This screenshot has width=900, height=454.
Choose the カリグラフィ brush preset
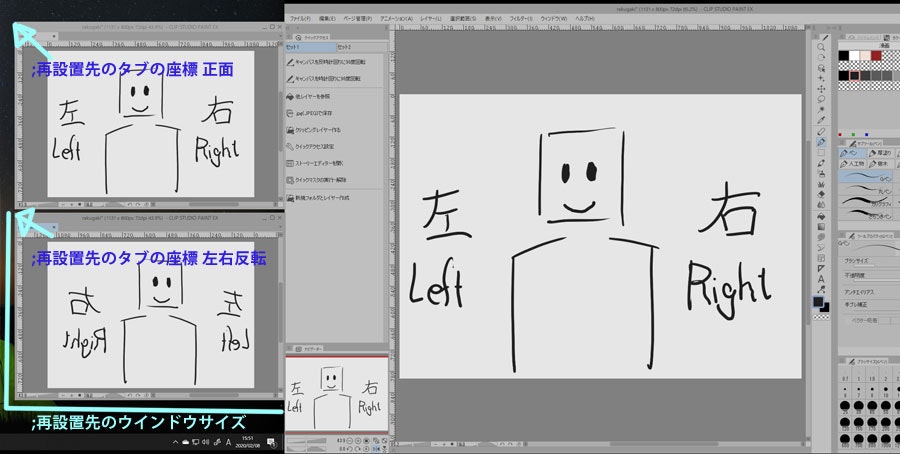866,202
